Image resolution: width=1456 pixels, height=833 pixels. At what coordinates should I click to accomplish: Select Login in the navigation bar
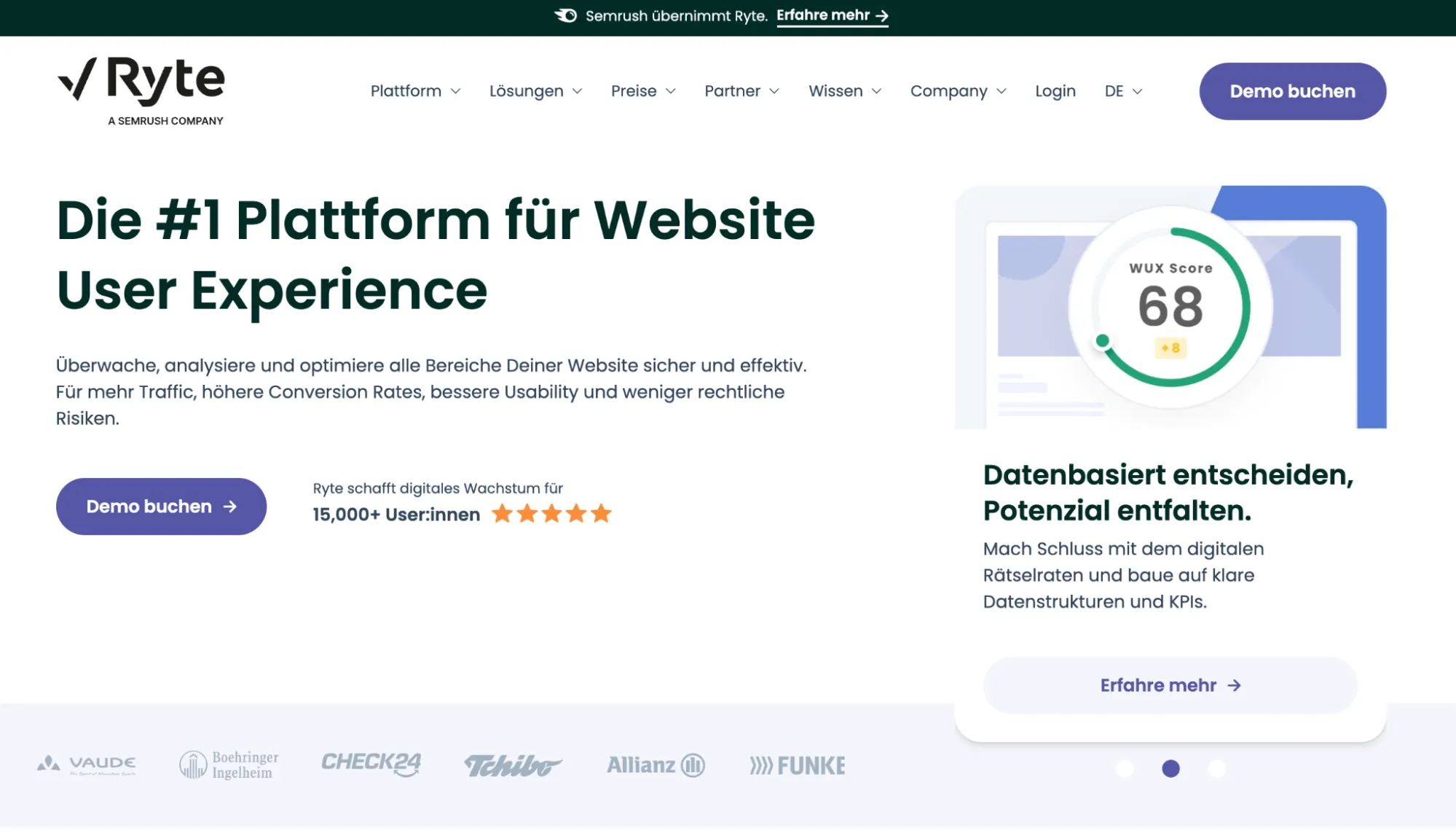(x=1055, y=90)
